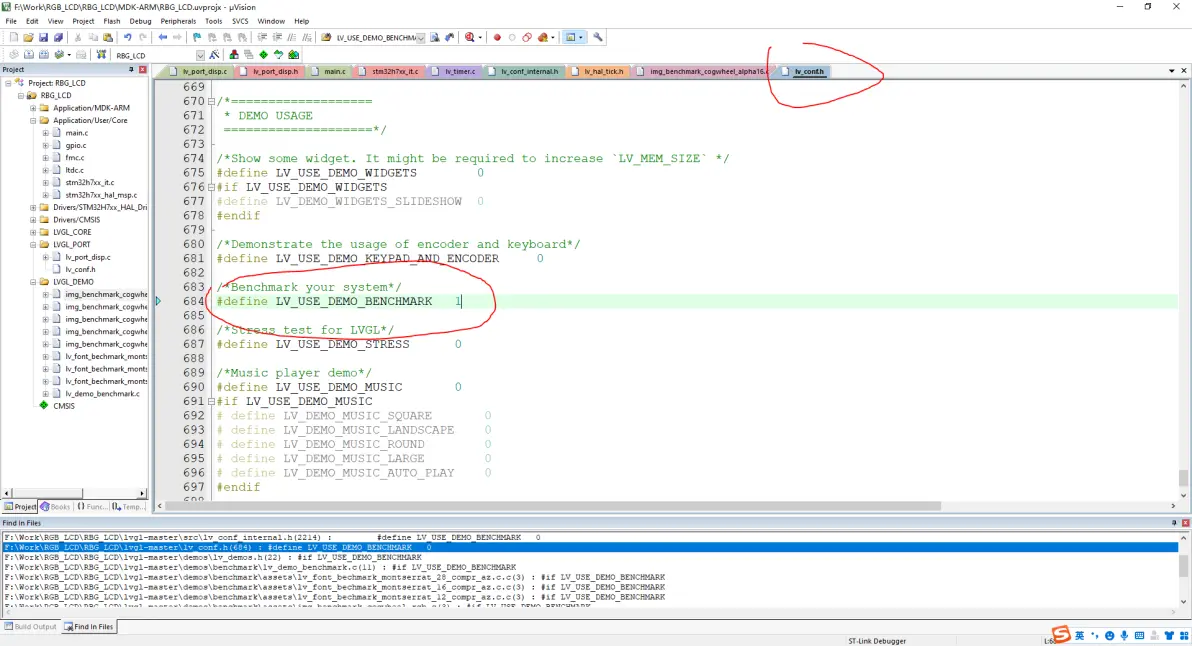Collapse the code fold at line 676
The image size is (1192, 646).
tap(211, 187)
